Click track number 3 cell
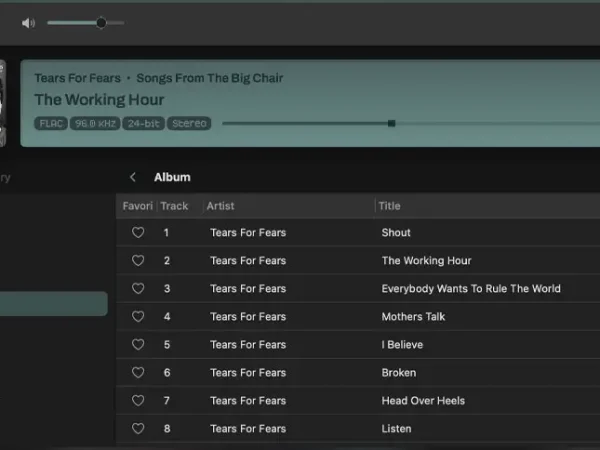 (x=167, y=289)
